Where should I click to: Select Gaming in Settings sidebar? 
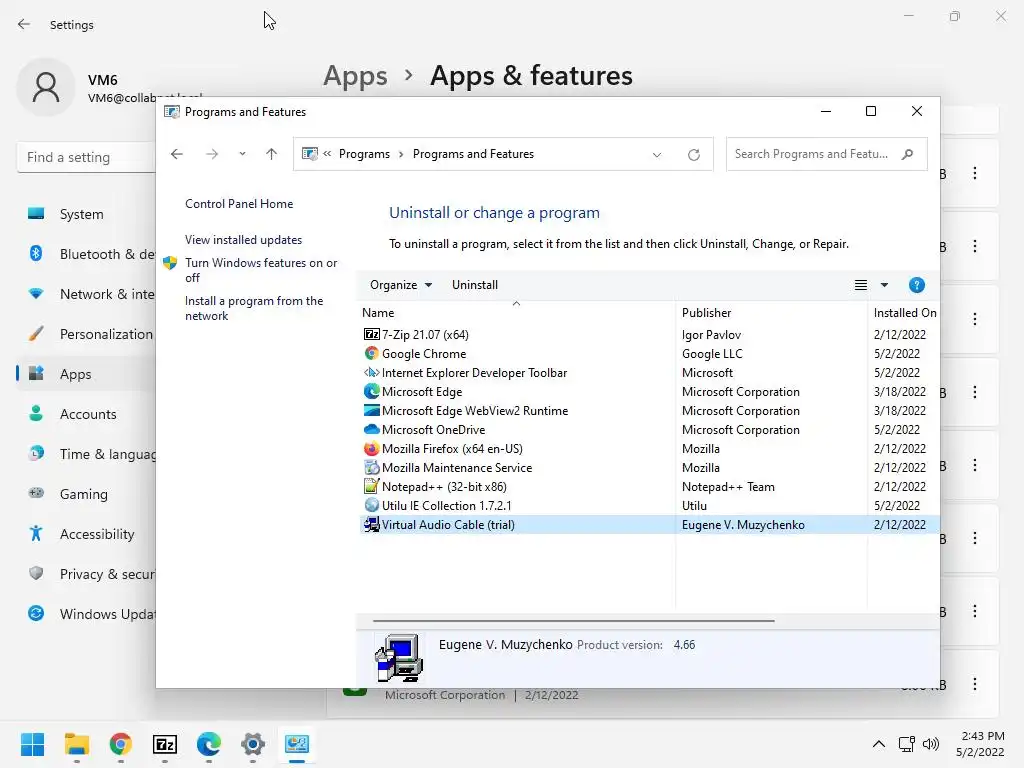pyautogui.click(x=86, y=494)
